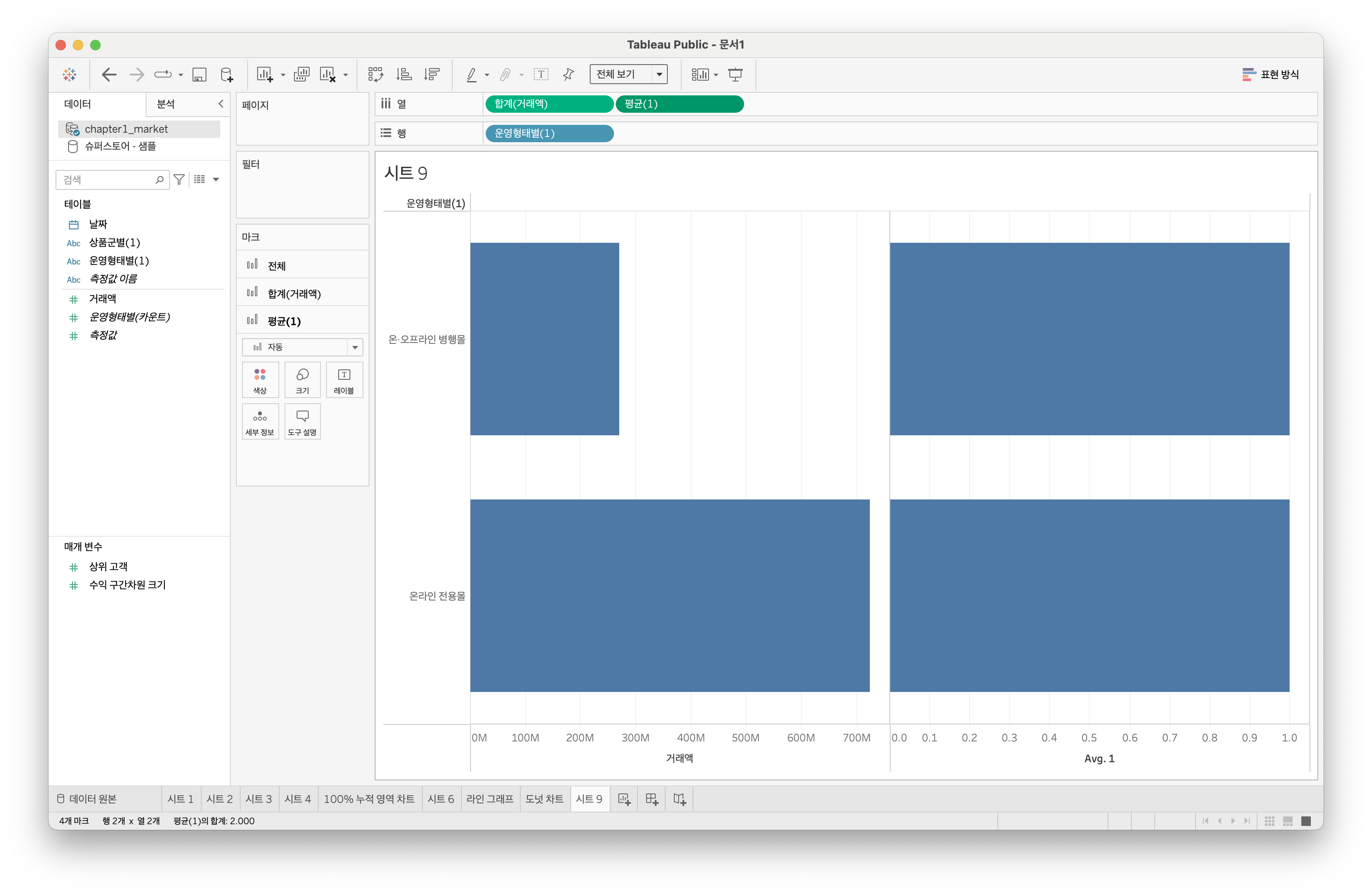Open the Color card in Marks

[x=260, y=380]
